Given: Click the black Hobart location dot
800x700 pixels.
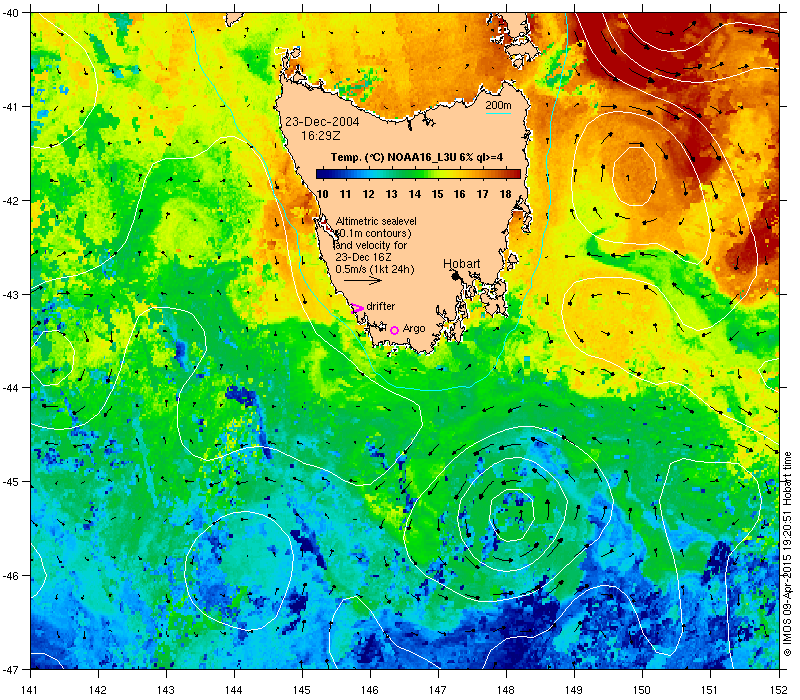Looking at the screenshot, I should pos(455,276).
